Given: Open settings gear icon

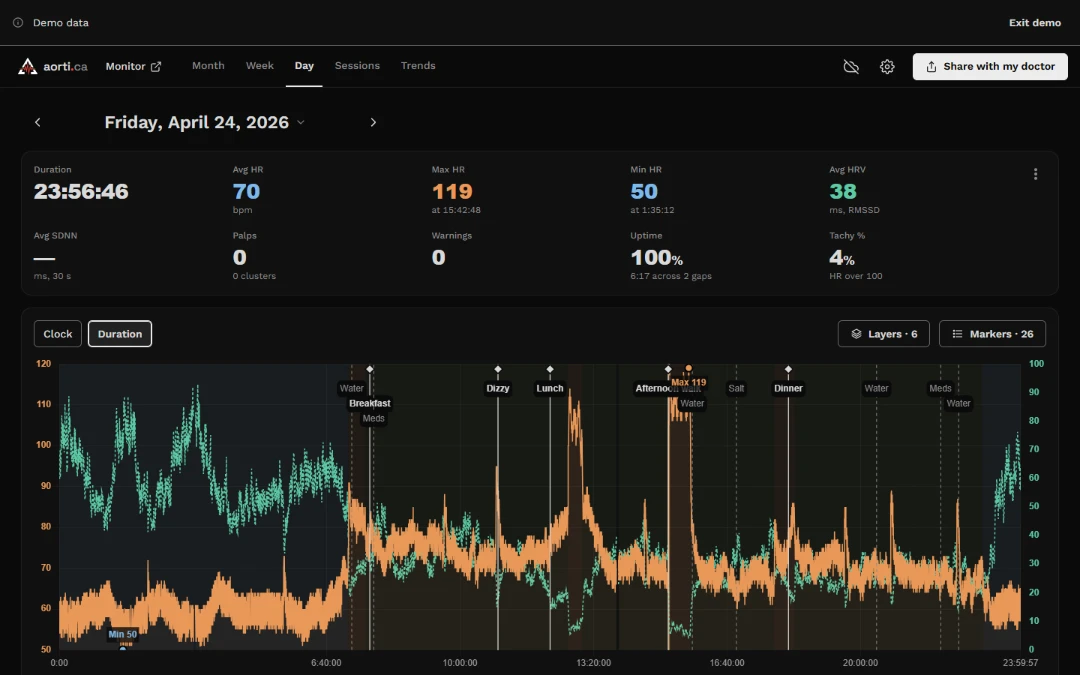Looking at the screenshot, I should (887, 66).
